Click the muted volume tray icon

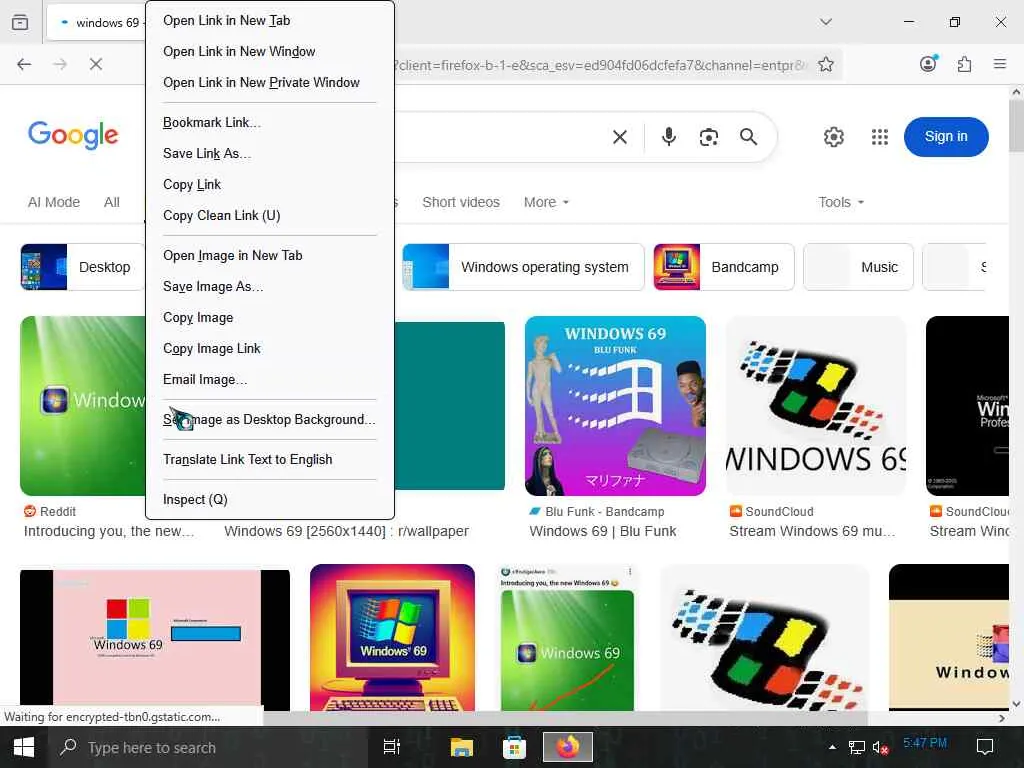[x=880, y=747]
